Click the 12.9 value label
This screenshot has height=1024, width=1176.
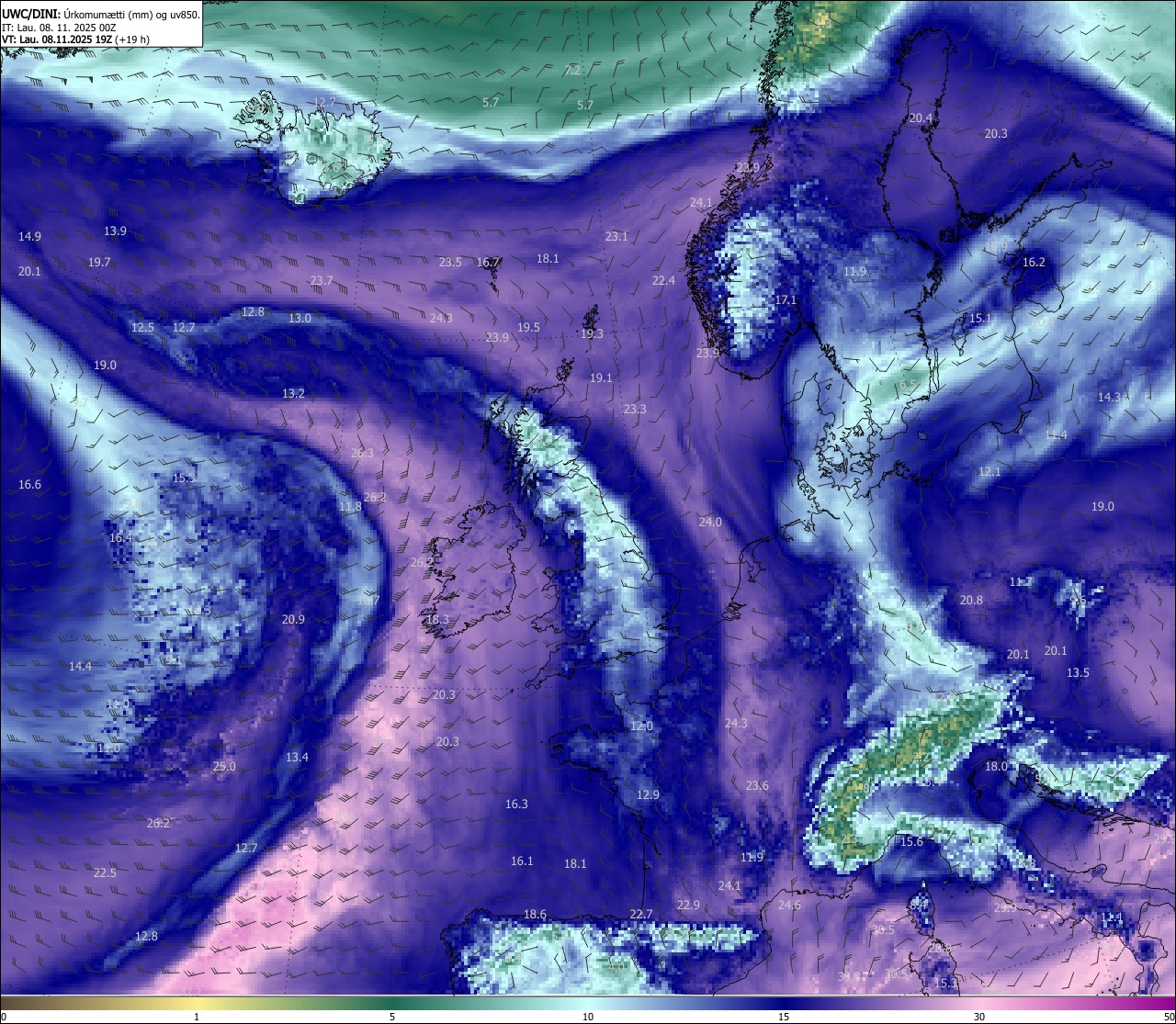(x=648, y=794)
